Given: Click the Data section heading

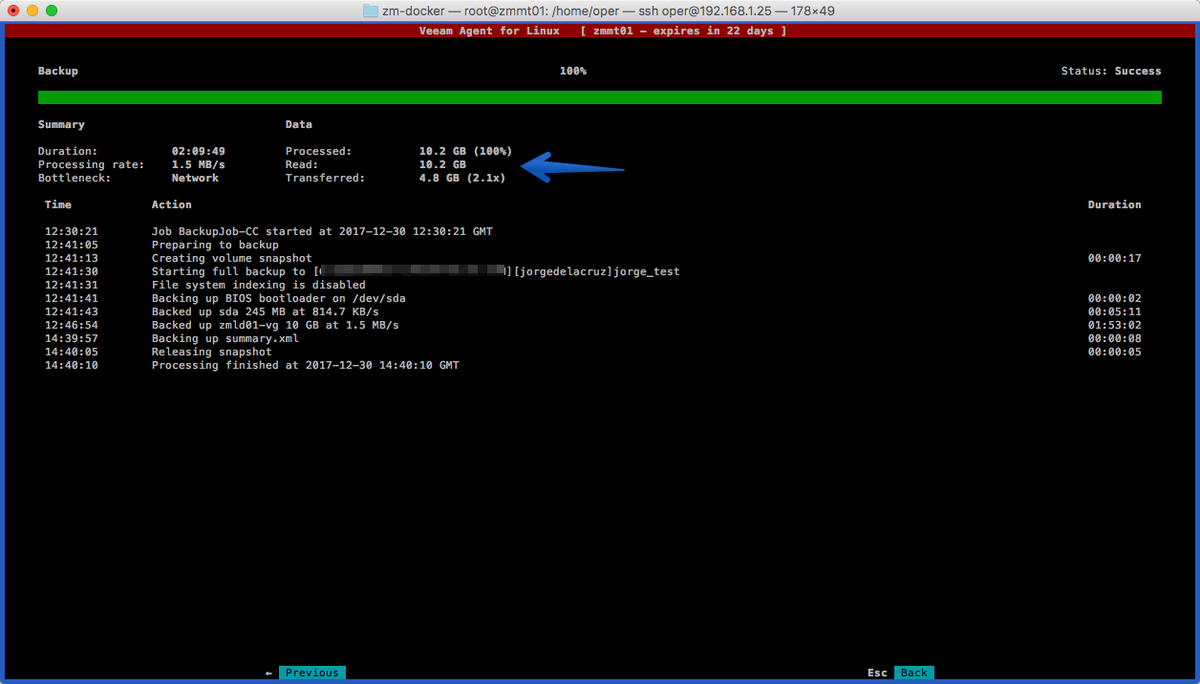Looking at the screenshot, I should click(299, 125).
